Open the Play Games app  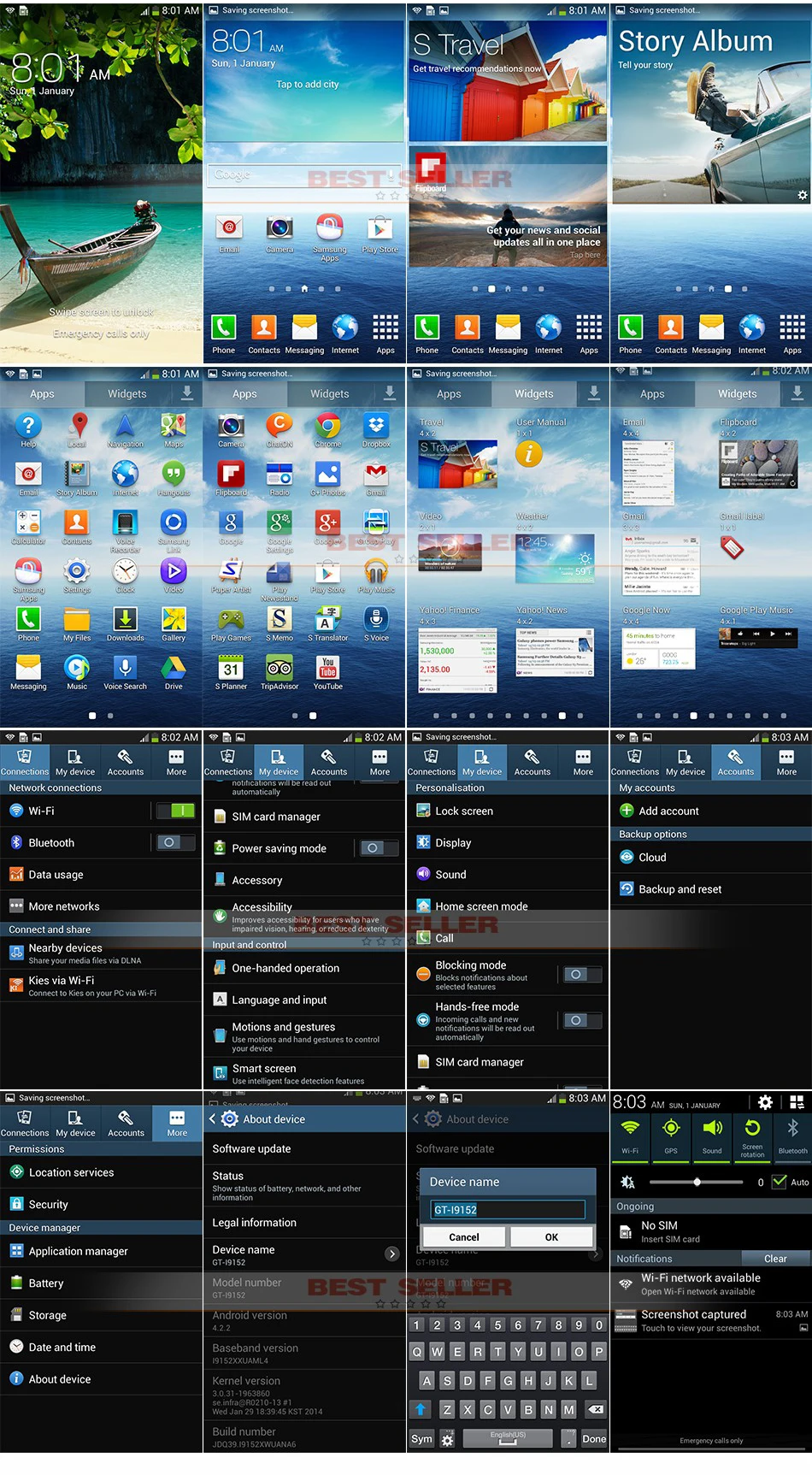pyautogui.click(x=231, y=619)
